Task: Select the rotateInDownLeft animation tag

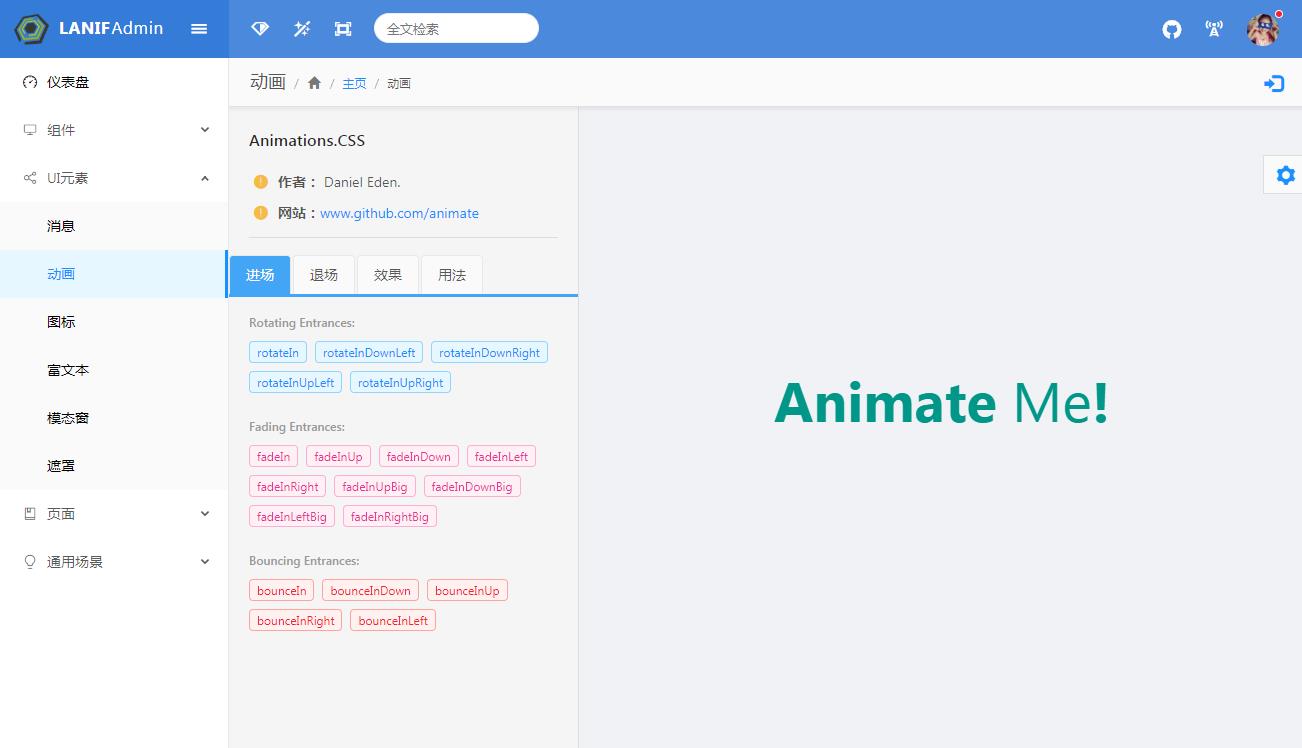Action: coord(369,352)
